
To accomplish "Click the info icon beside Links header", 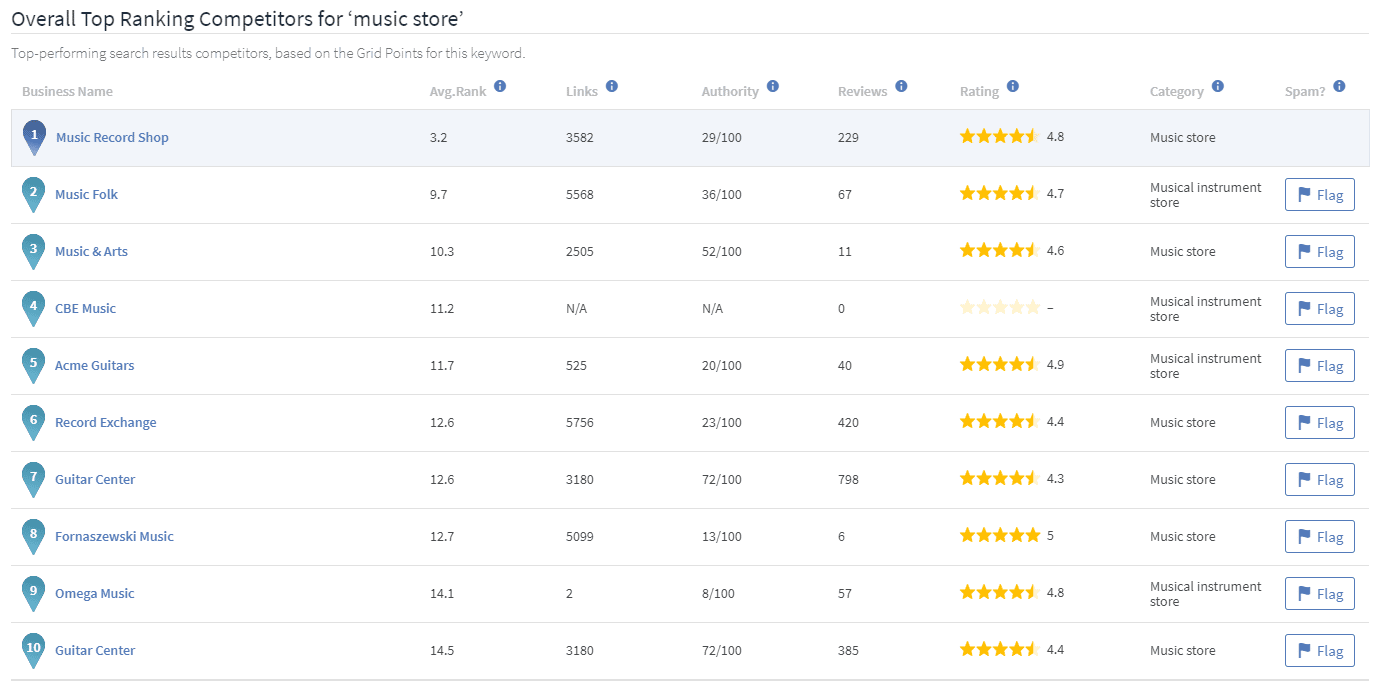I will [612, 87].
